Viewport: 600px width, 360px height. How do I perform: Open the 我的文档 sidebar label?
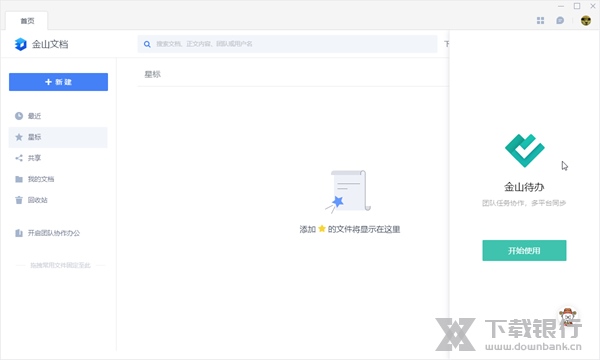click(41, 179)
